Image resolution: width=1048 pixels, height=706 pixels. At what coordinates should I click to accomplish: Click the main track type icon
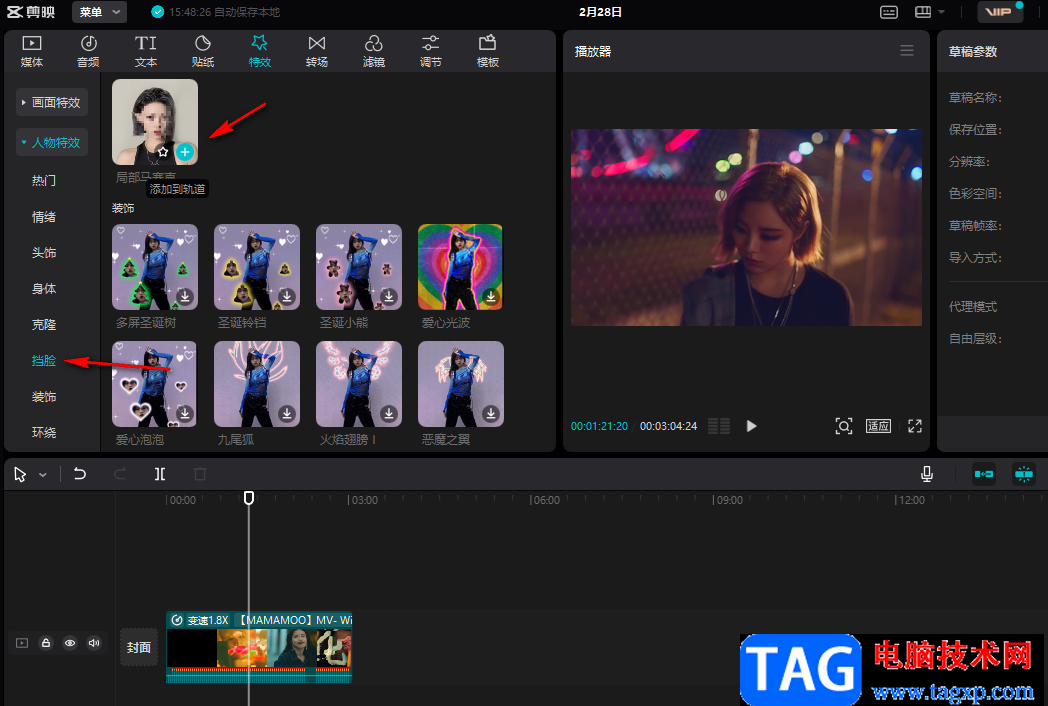pyautogui.click(x=22, y=643)
